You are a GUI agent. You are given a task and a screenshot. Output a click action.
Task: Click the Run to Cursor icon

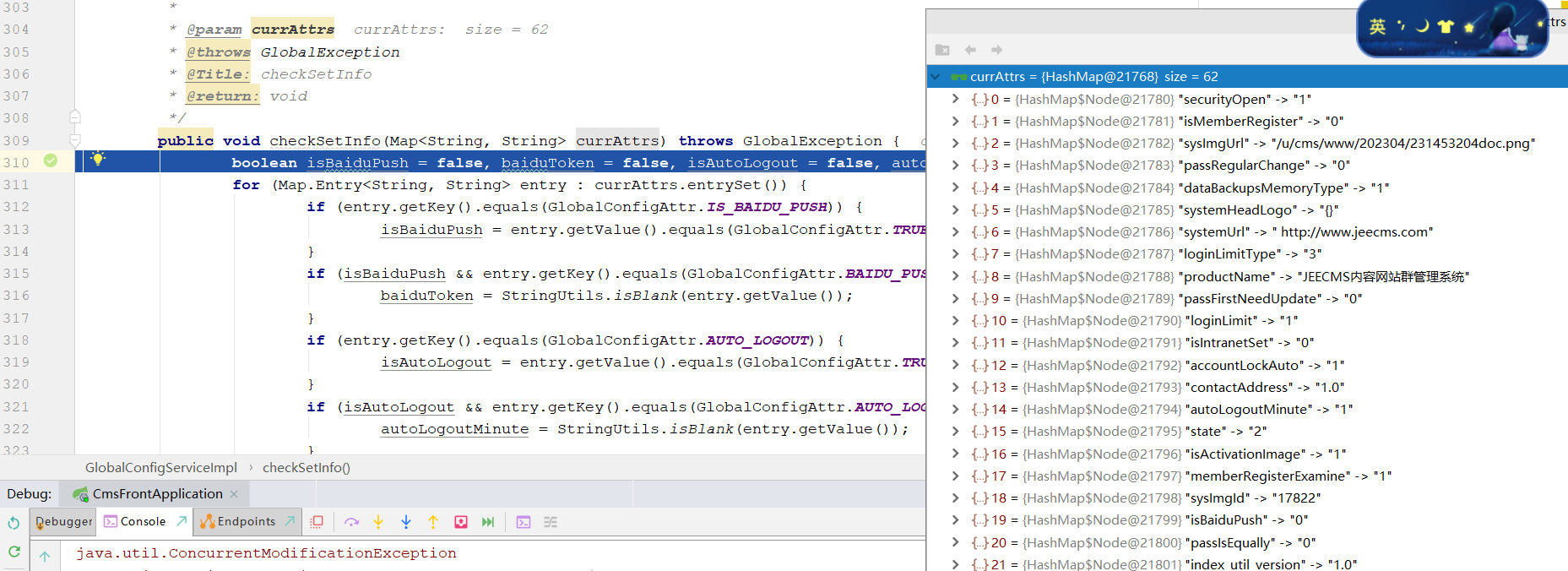[x=488, y=522]
